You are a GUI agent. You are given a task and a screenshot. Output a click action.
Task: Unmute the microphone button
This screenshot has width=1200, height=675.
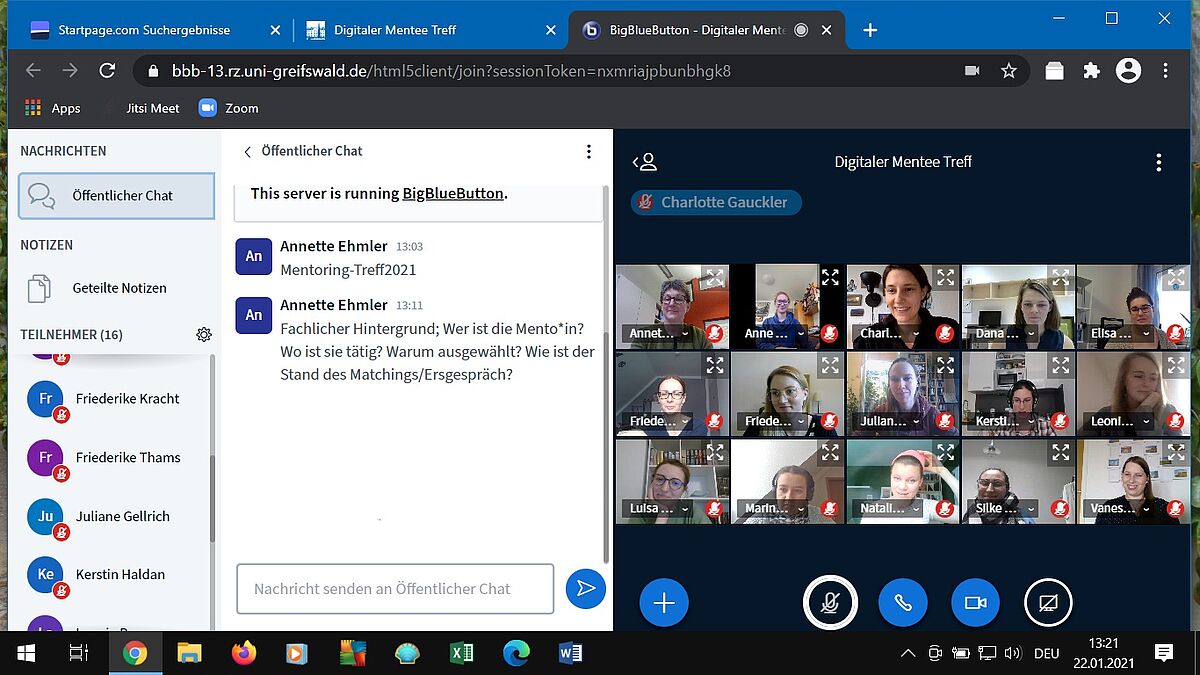(829, 603)
